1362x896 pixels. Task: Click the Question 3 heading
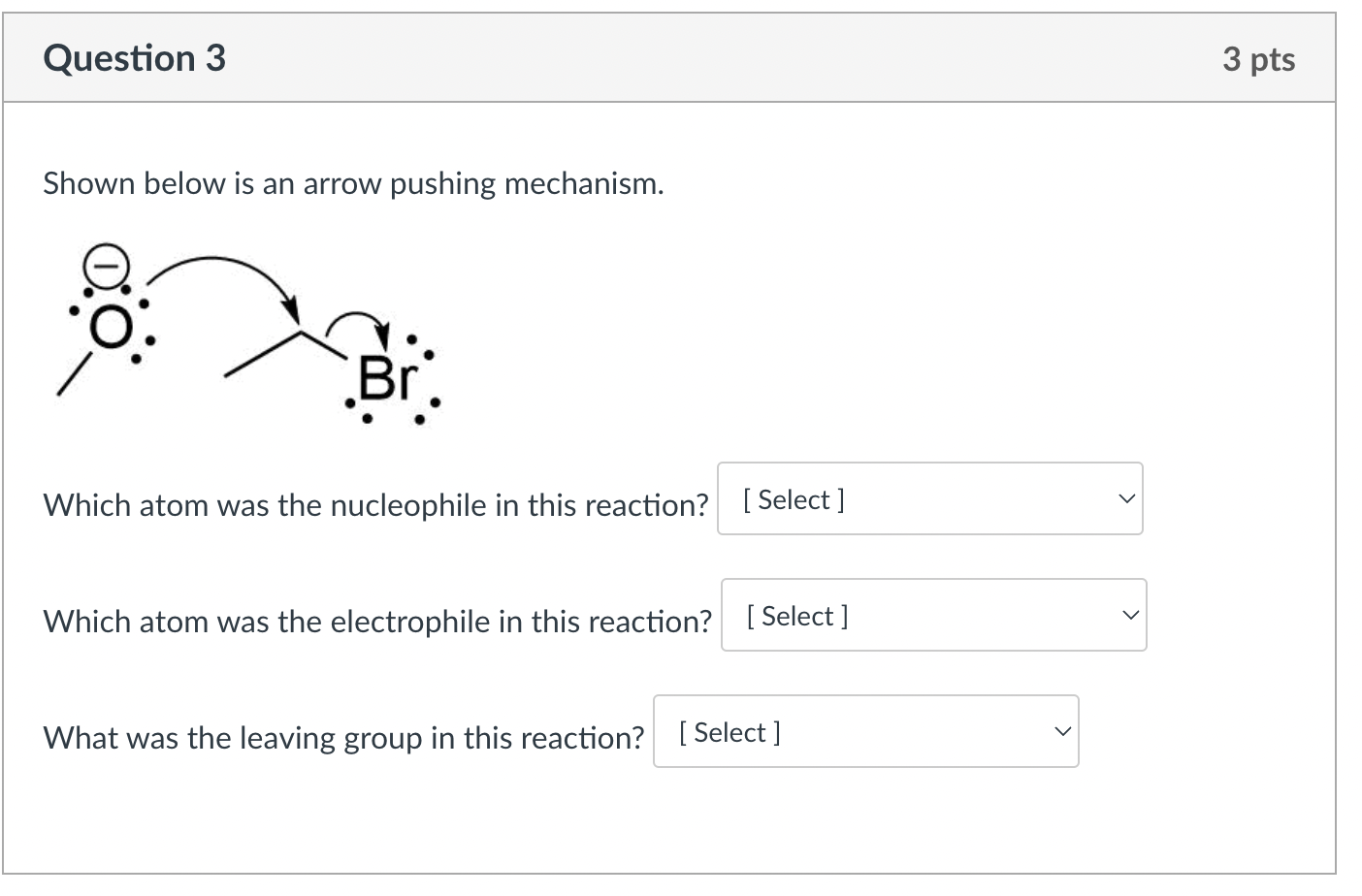click(134, 58)
